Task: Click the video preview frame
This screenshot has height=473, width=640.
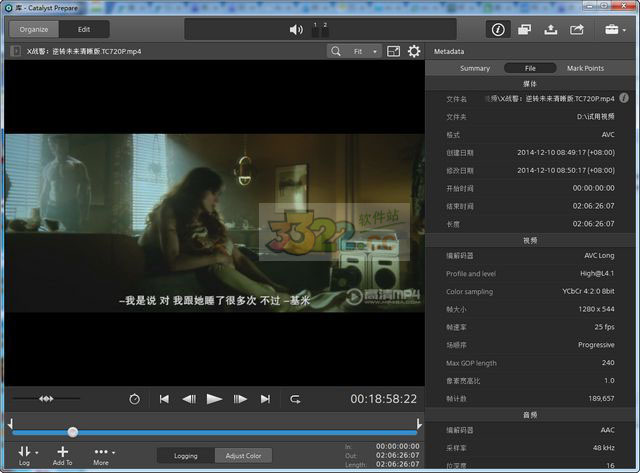Action: point(215,223)
